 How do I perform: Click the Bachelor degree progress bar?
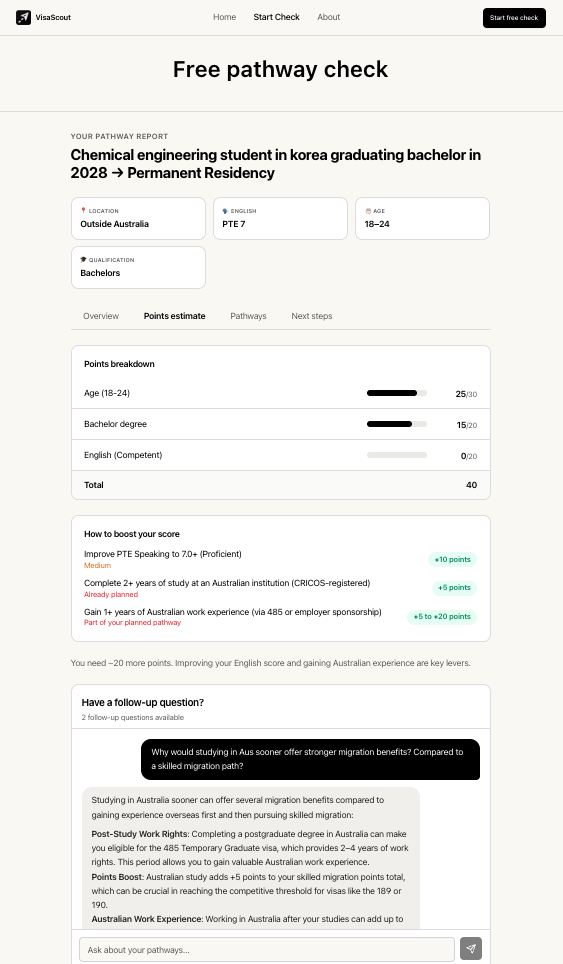pyautogui.click(x=396, y=424)
